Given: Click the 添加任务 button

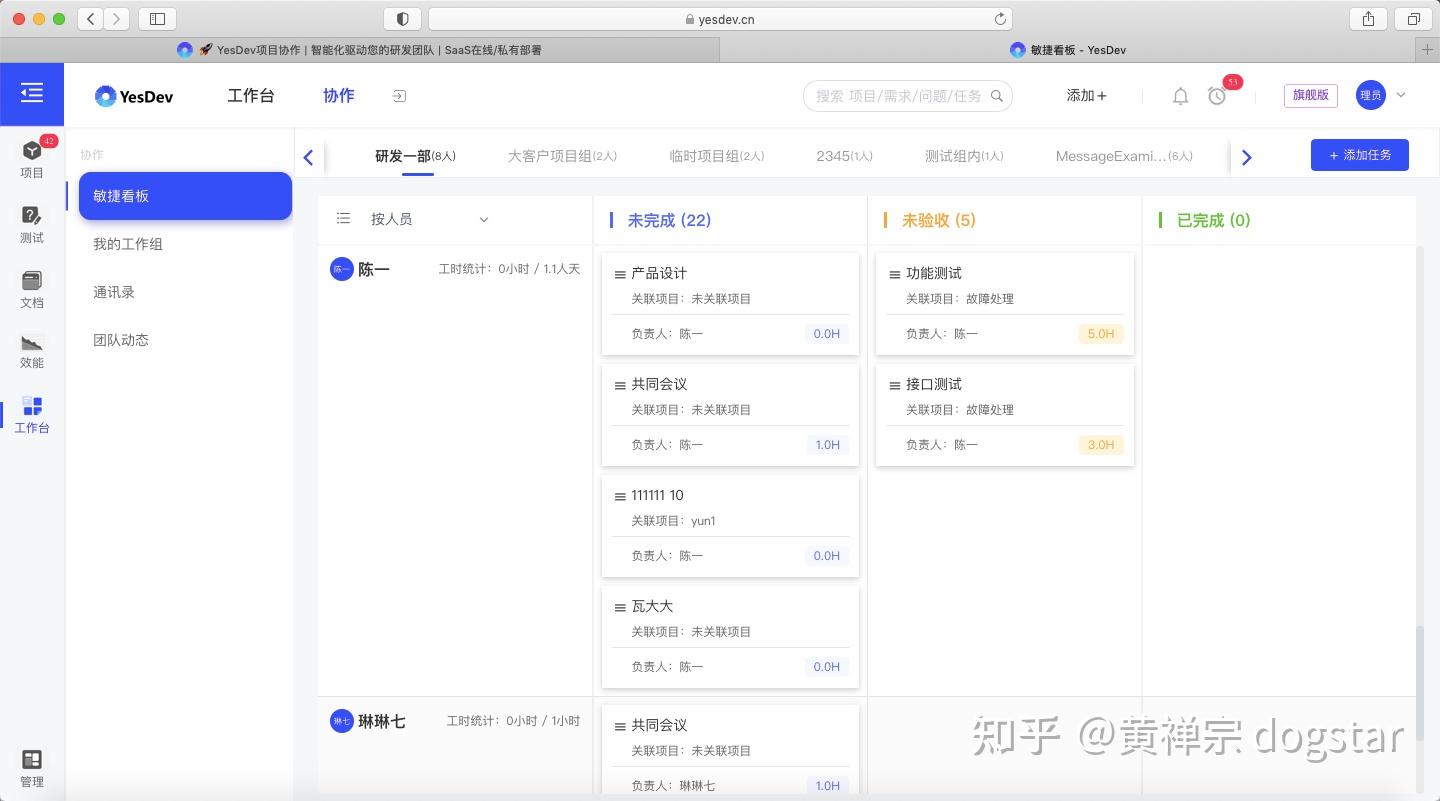Looking at the screenshot, I should click(x=1360, y=155).
